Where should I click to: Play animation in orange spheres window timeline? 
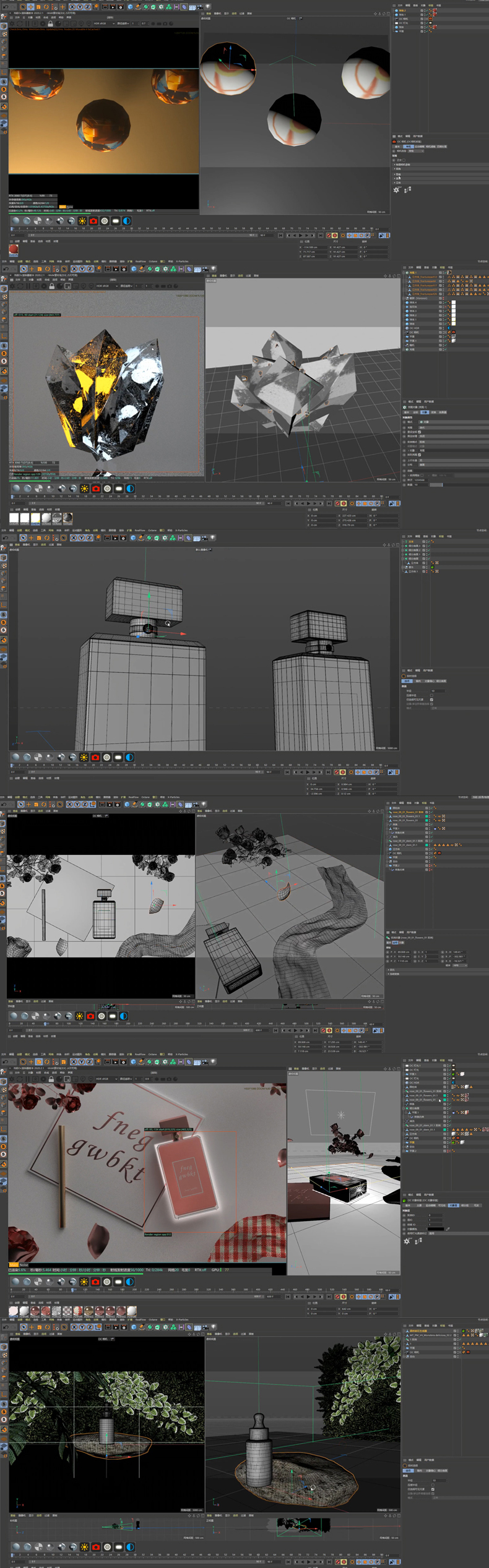point(301,236)
